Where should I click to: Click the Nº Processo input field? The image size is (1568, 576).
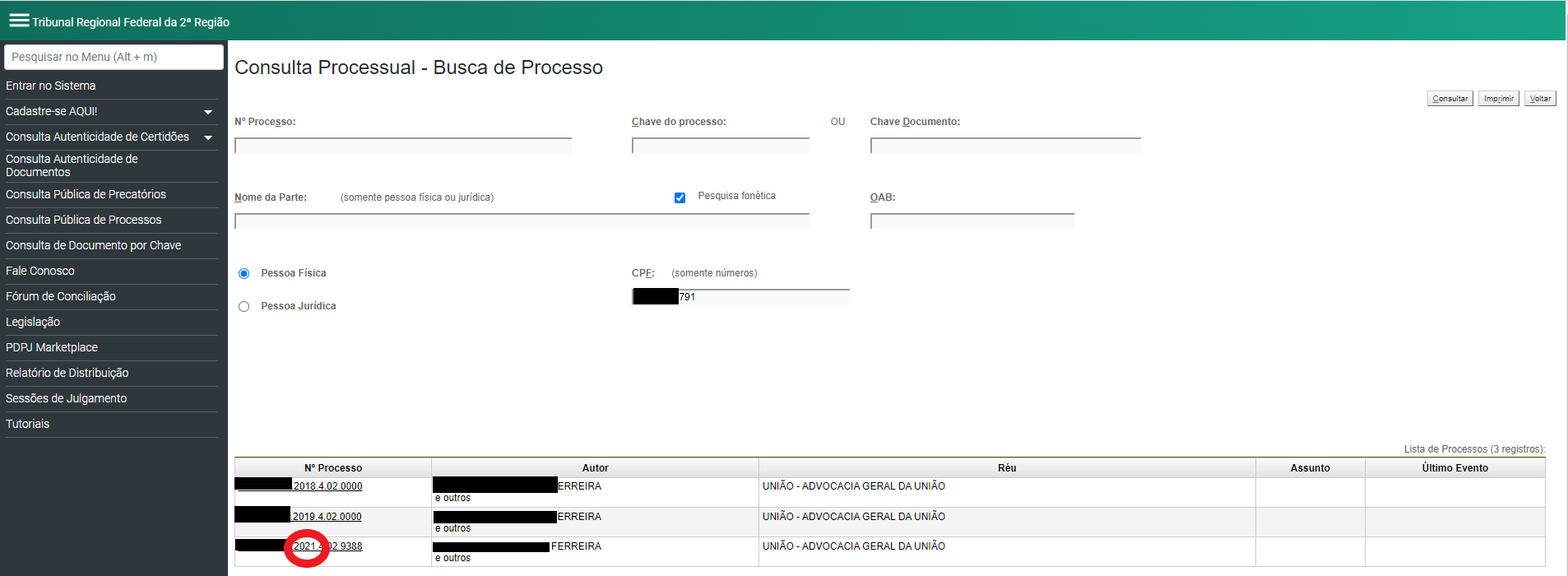pos(403,146)
